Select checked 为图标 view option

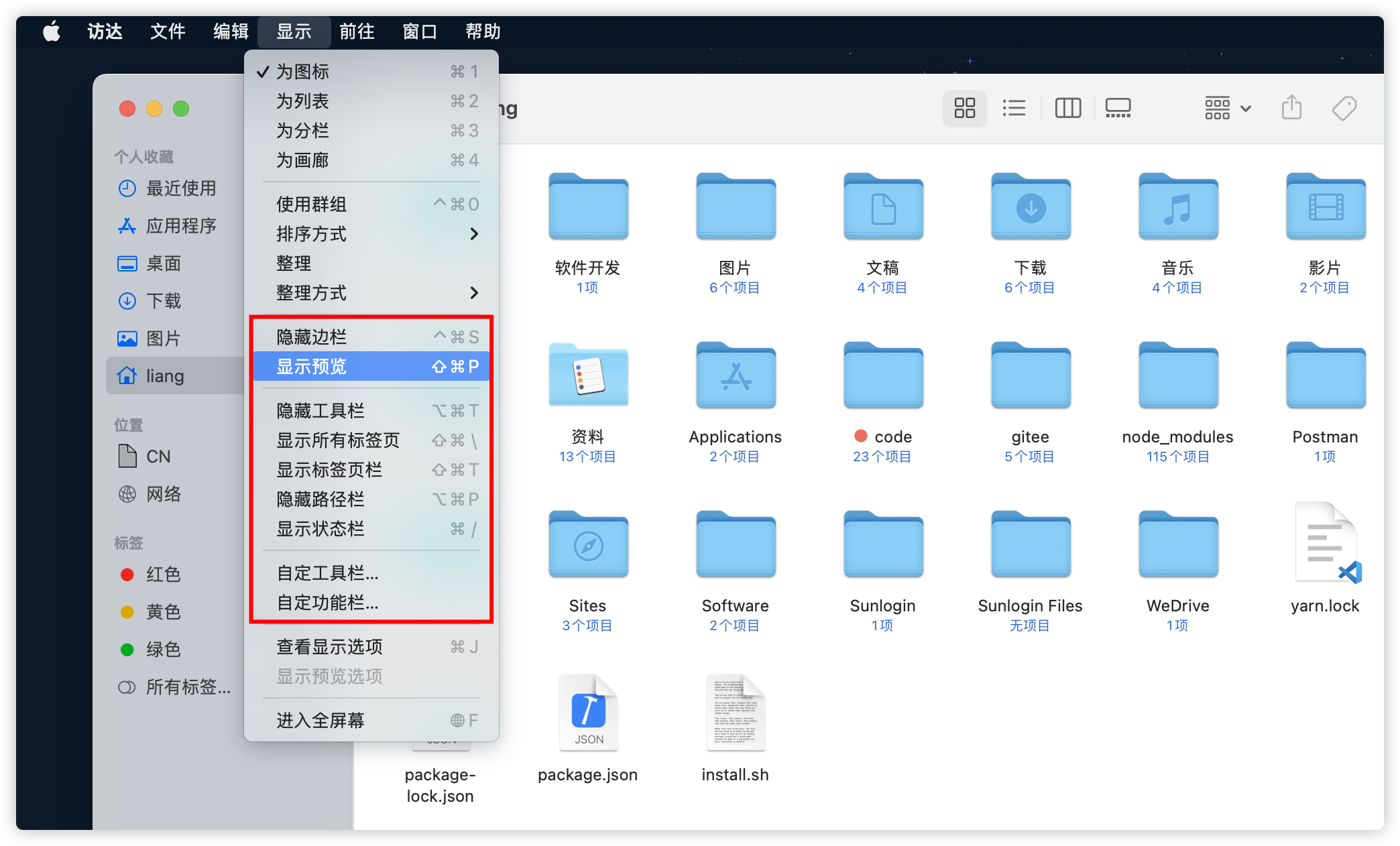pos(303,72)
